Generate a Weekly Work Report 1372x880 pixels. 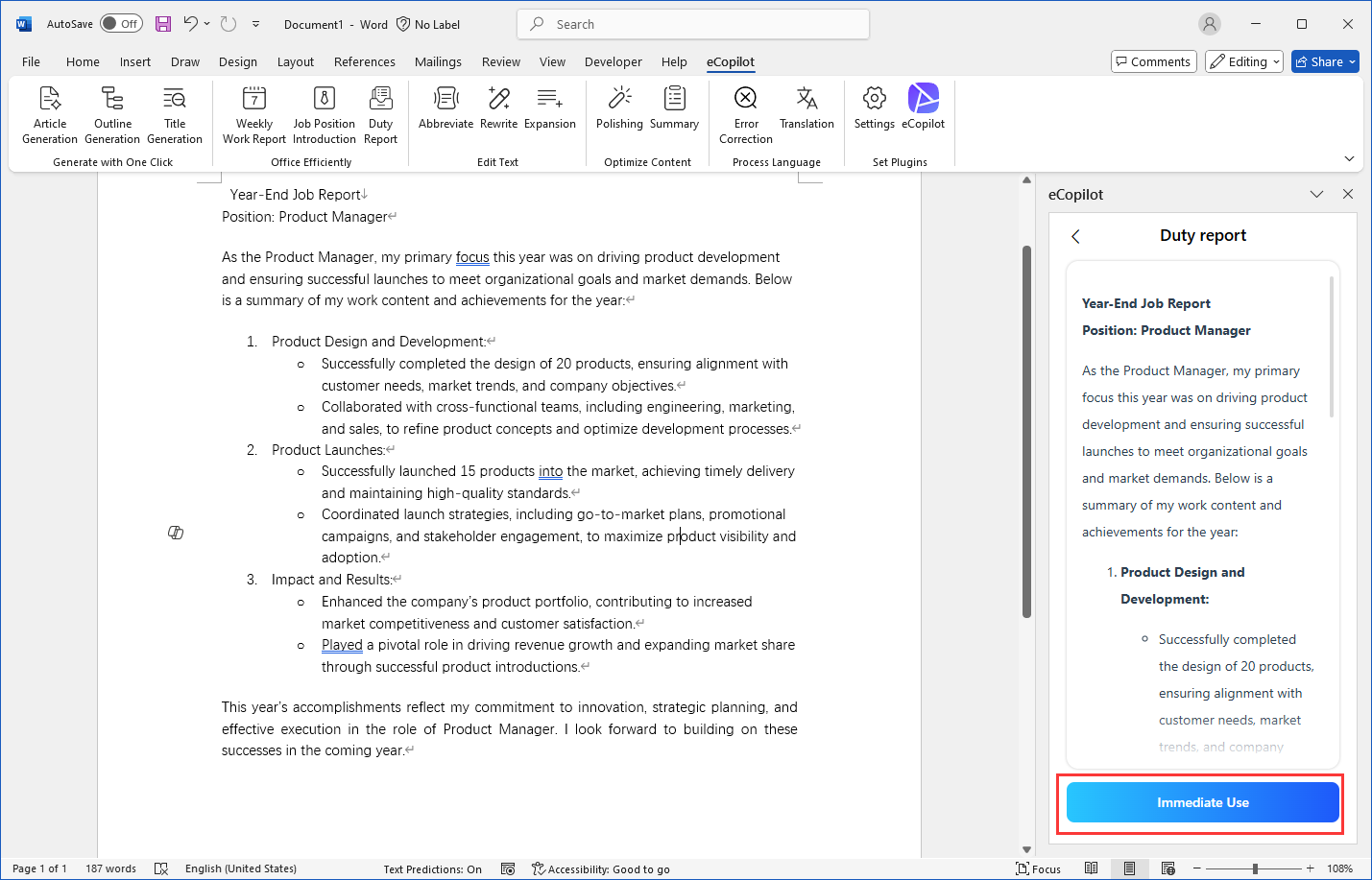(253, 113)
